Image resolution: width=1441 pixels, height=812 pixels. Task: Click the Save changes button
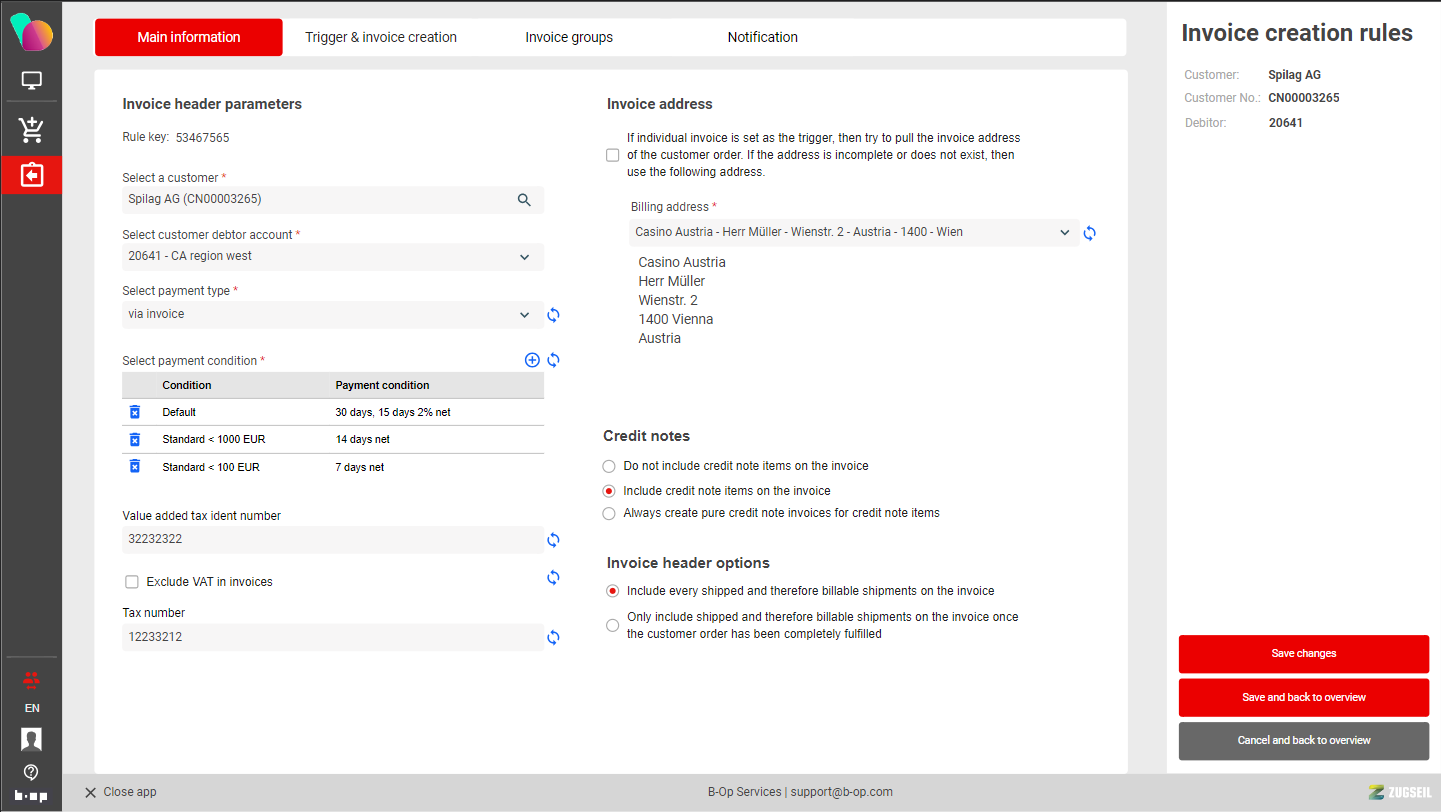tap(1303, 654)
